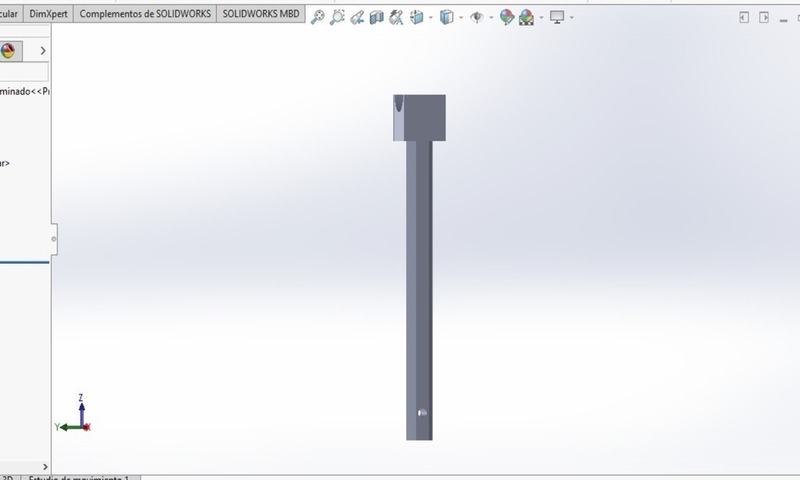Image resolution: width=800 pixels, height=480 pixels.
Task: Click the left panel split icon
Action: click(x=744, y=17)
